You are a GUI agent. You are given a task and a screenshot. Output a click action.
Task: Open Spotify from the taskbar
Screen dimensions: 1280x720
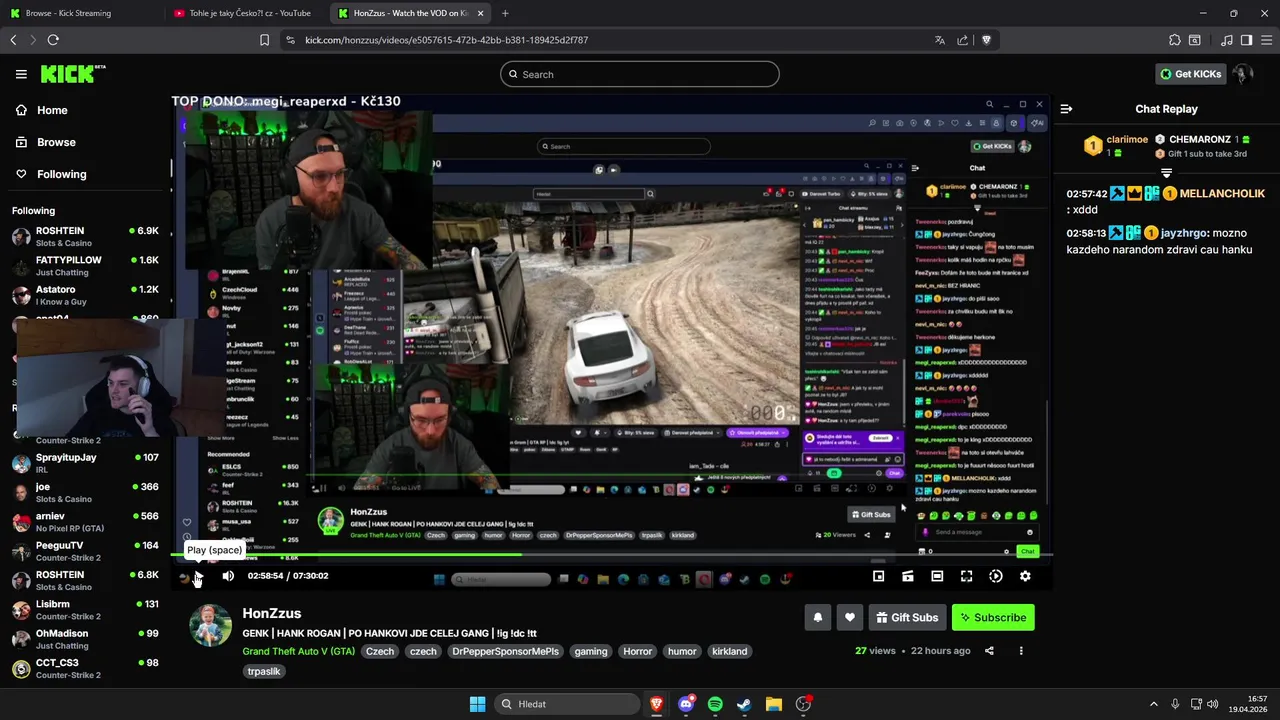point(715,704)
